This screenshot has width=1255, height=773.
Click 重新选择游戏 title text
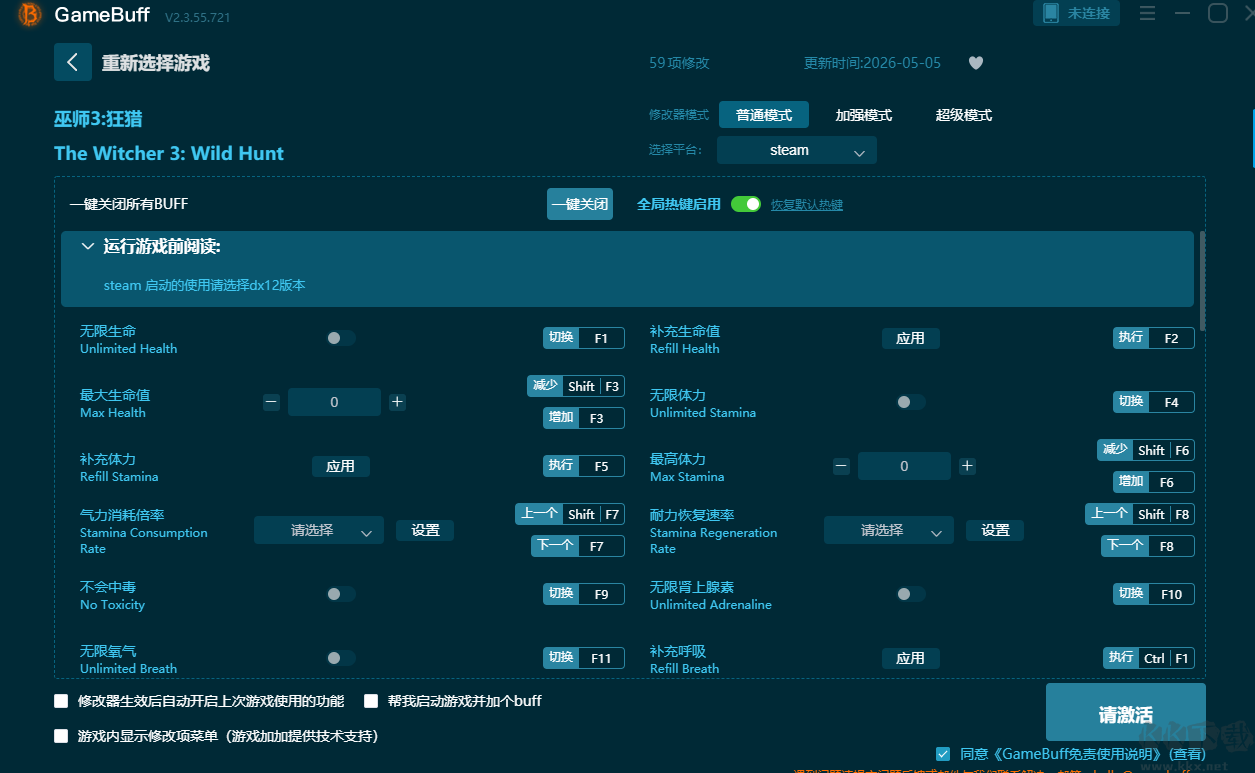click(156, 63)
